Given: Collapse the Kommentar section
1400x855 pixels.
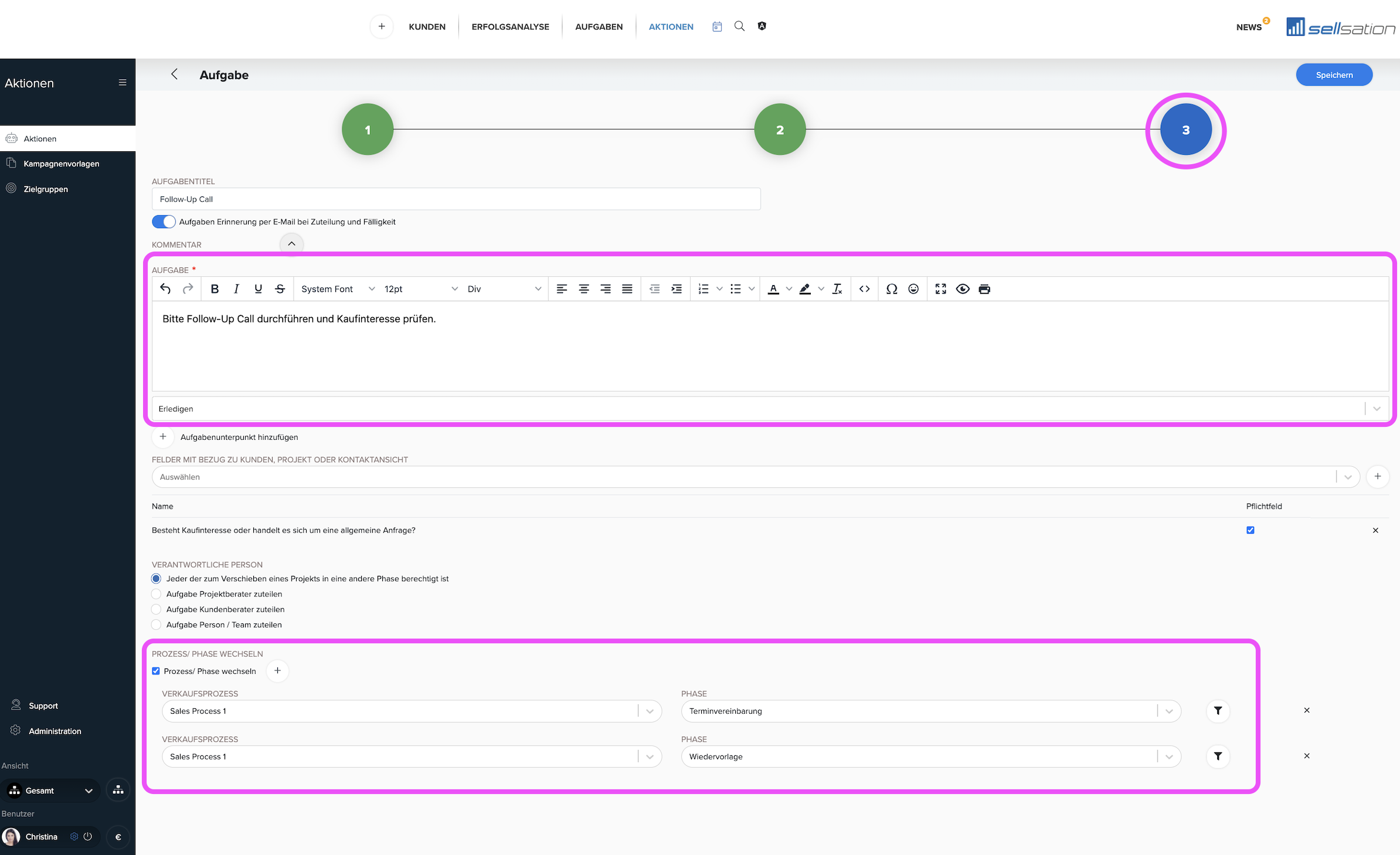Looking at the screenshot, I should (291, 244).
